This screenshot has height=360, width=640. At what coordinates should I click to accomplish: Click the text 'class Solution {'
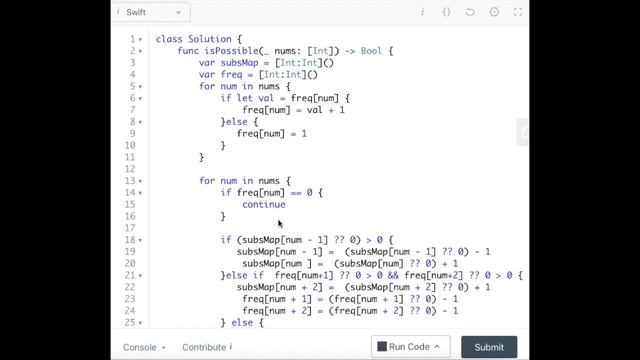(199, 39)
